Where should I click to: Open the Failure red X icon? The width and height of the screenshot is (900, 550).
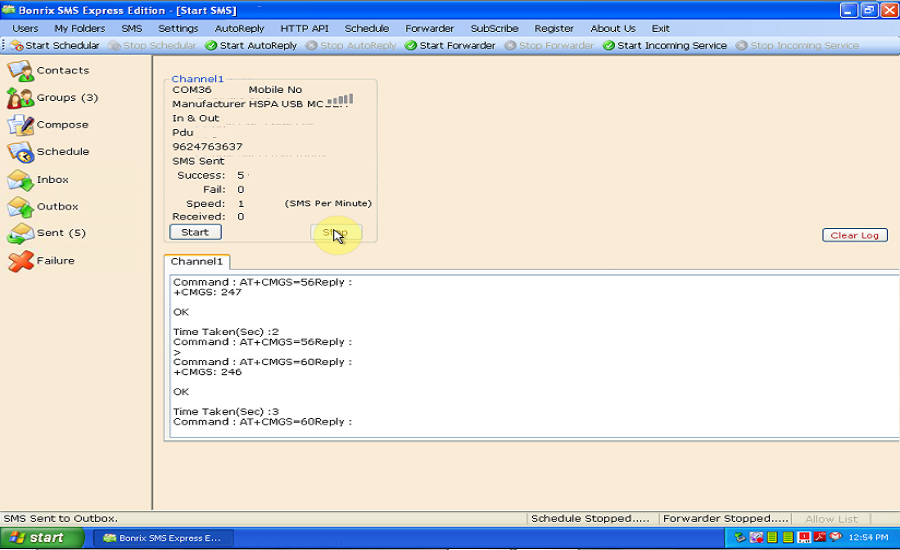21,261
